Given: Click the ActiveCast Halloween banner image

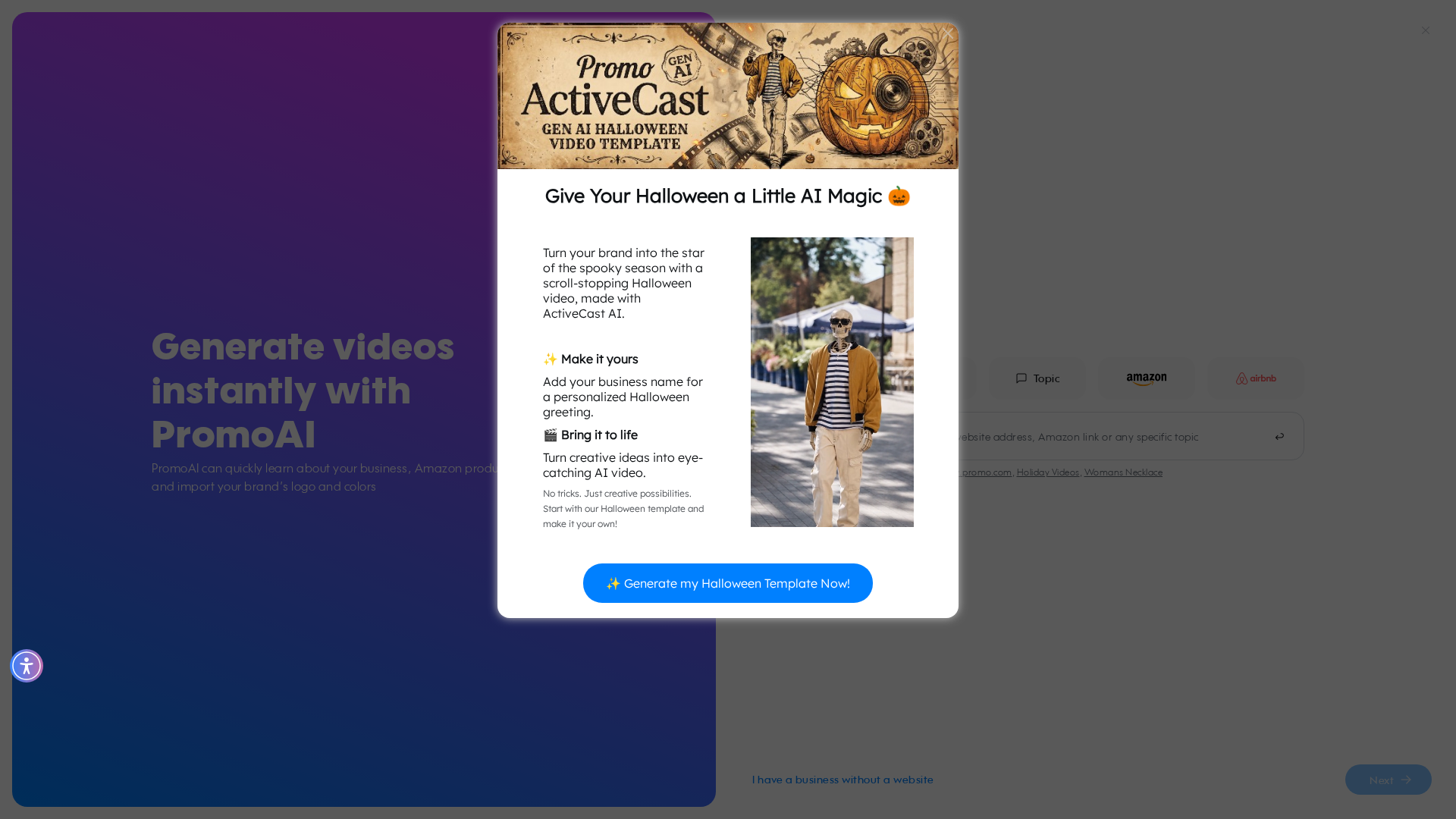Looking at the screenshot, I should coord(728,96).
